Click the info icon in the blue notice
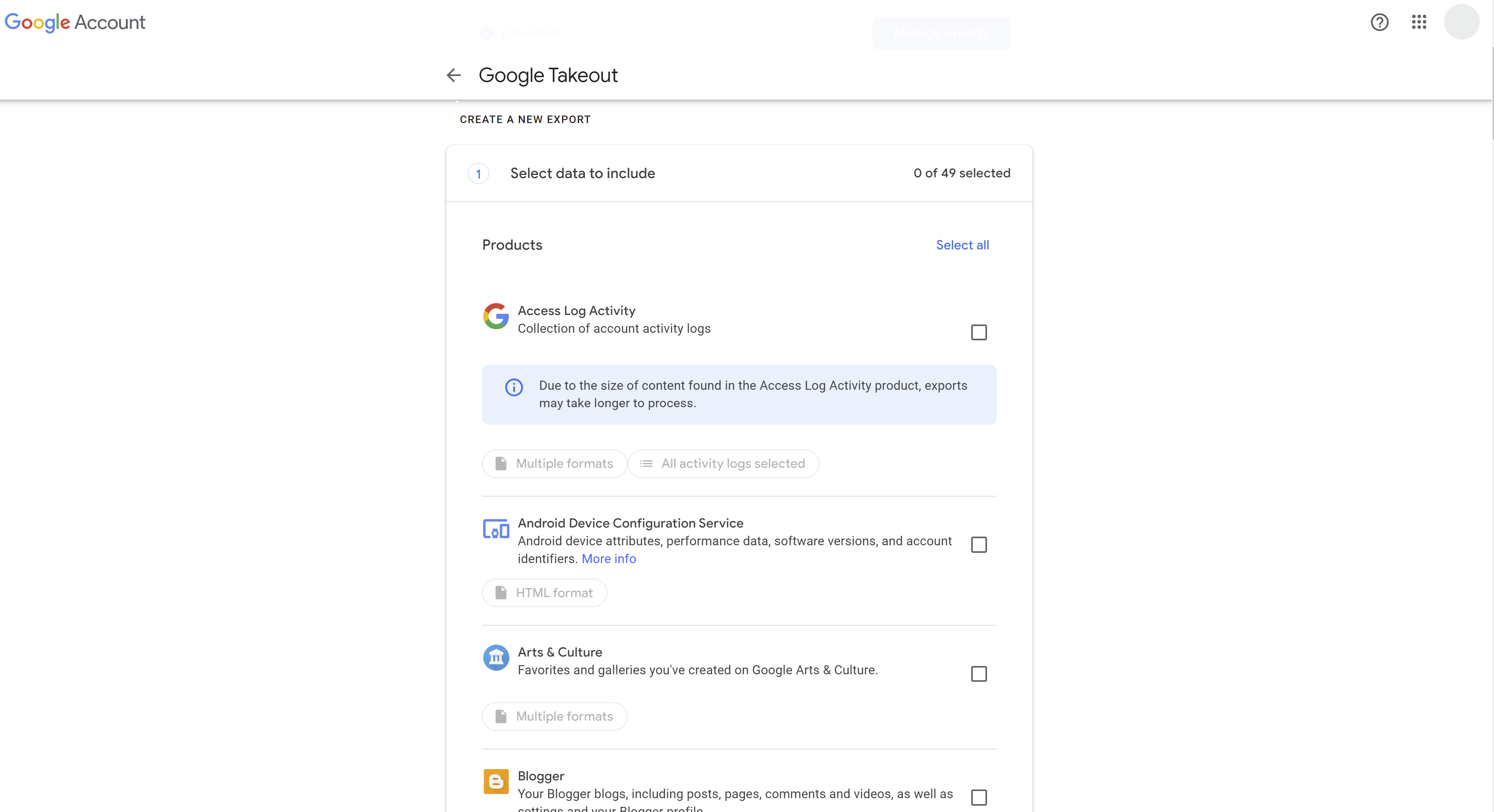 514,387
